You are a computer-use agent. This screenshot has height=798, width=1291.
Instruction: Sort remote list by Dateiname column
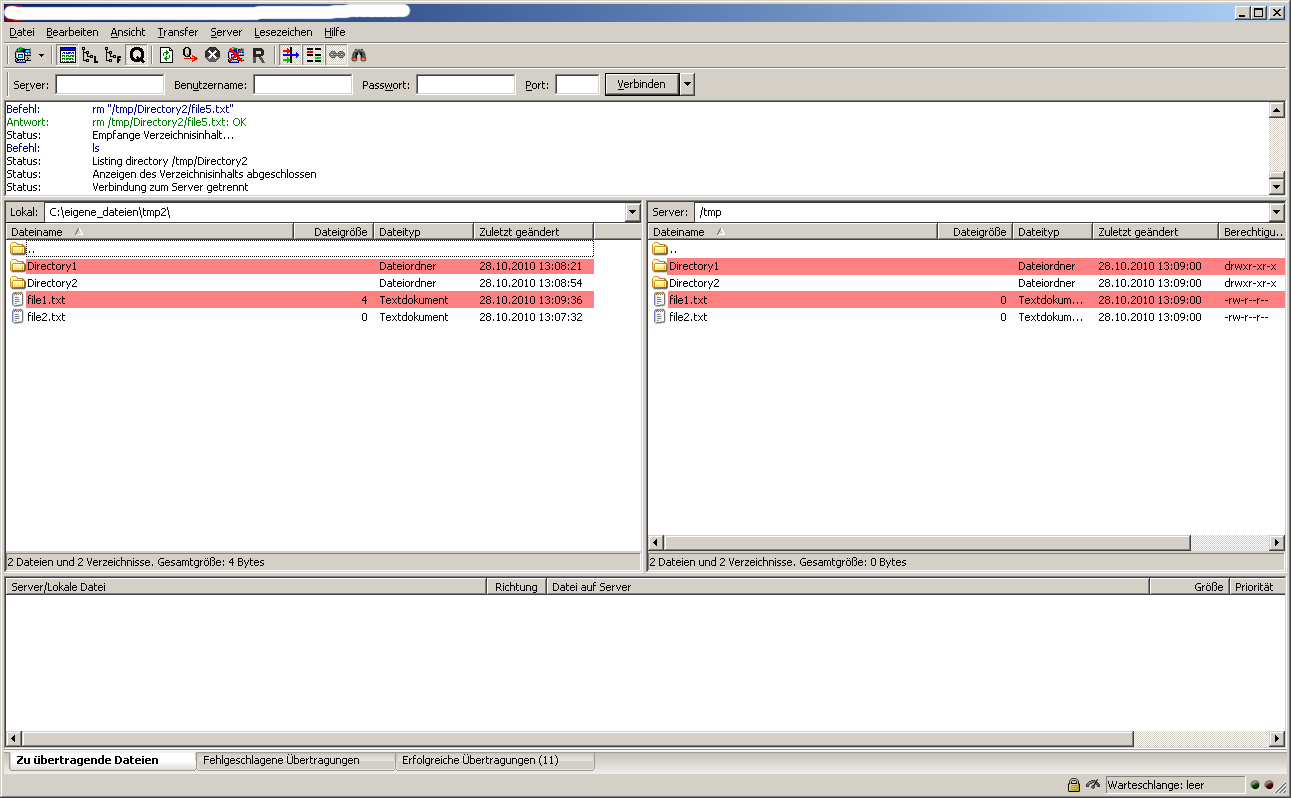(x=793, y=231)
